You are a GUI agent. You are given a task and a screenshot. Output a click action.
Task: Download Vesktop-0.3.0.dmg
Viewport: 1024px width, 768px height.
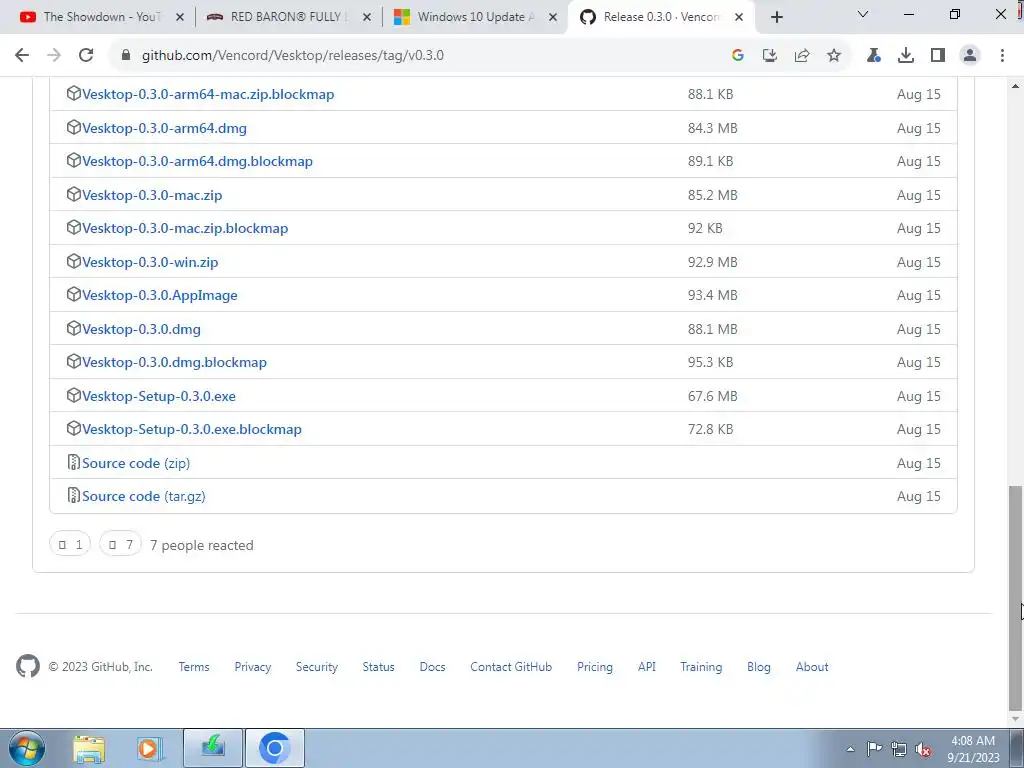141,329
